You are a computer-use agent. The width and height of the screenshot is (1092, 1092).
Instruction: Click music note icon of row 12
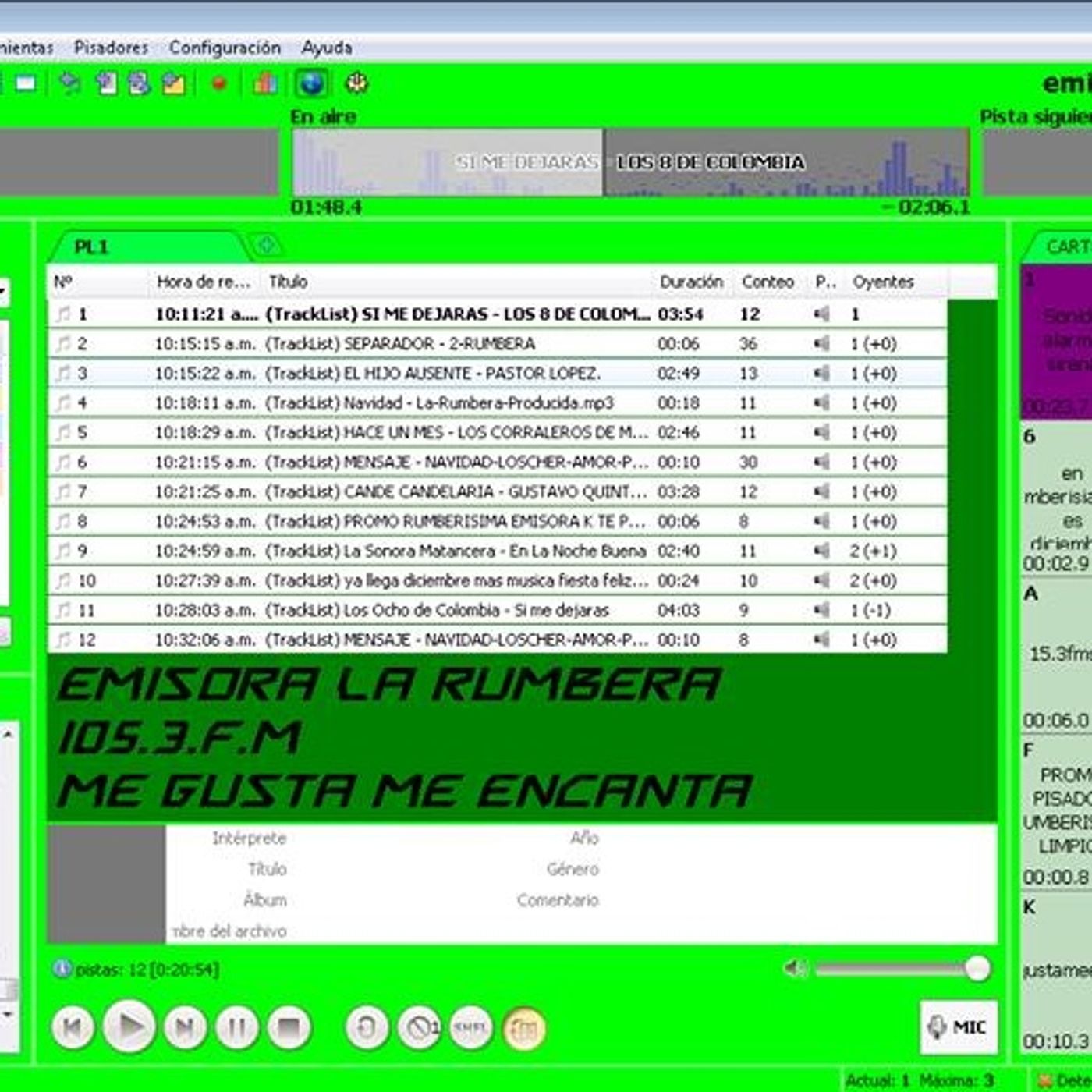coord(63,640)
